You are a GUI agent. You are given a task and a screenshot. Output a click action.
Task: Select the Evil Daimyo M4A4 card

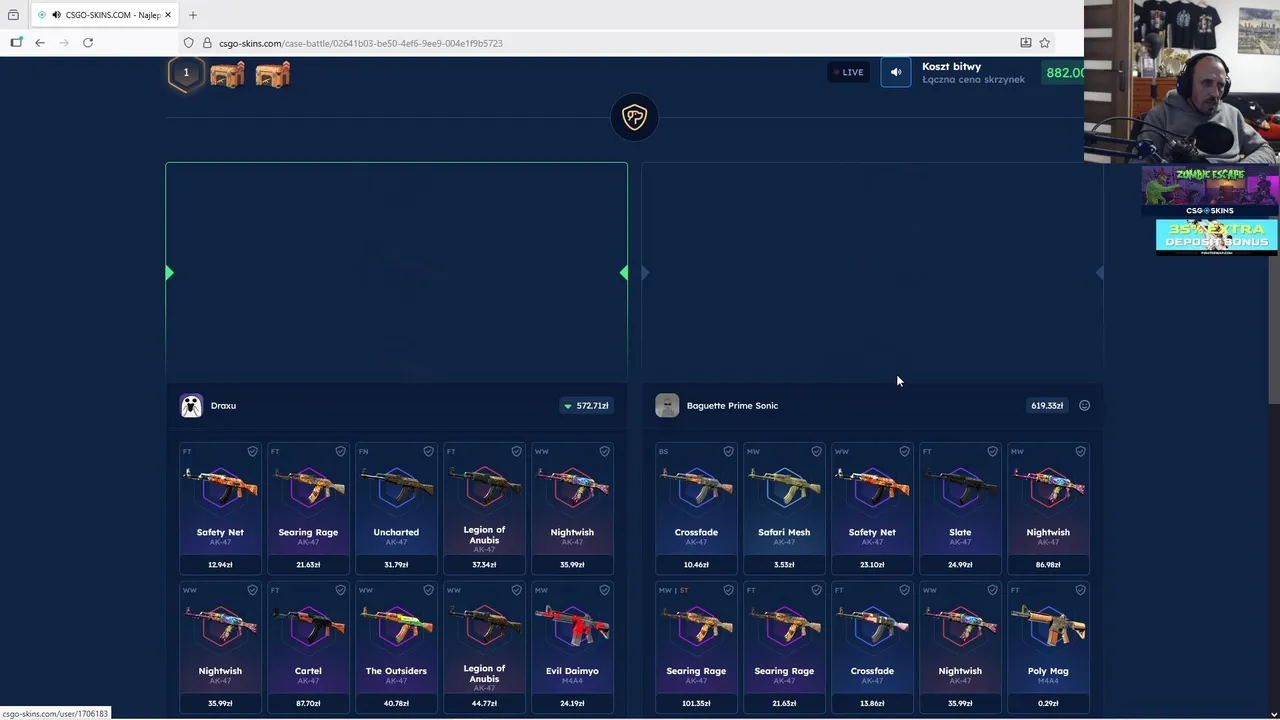[572, 647]
